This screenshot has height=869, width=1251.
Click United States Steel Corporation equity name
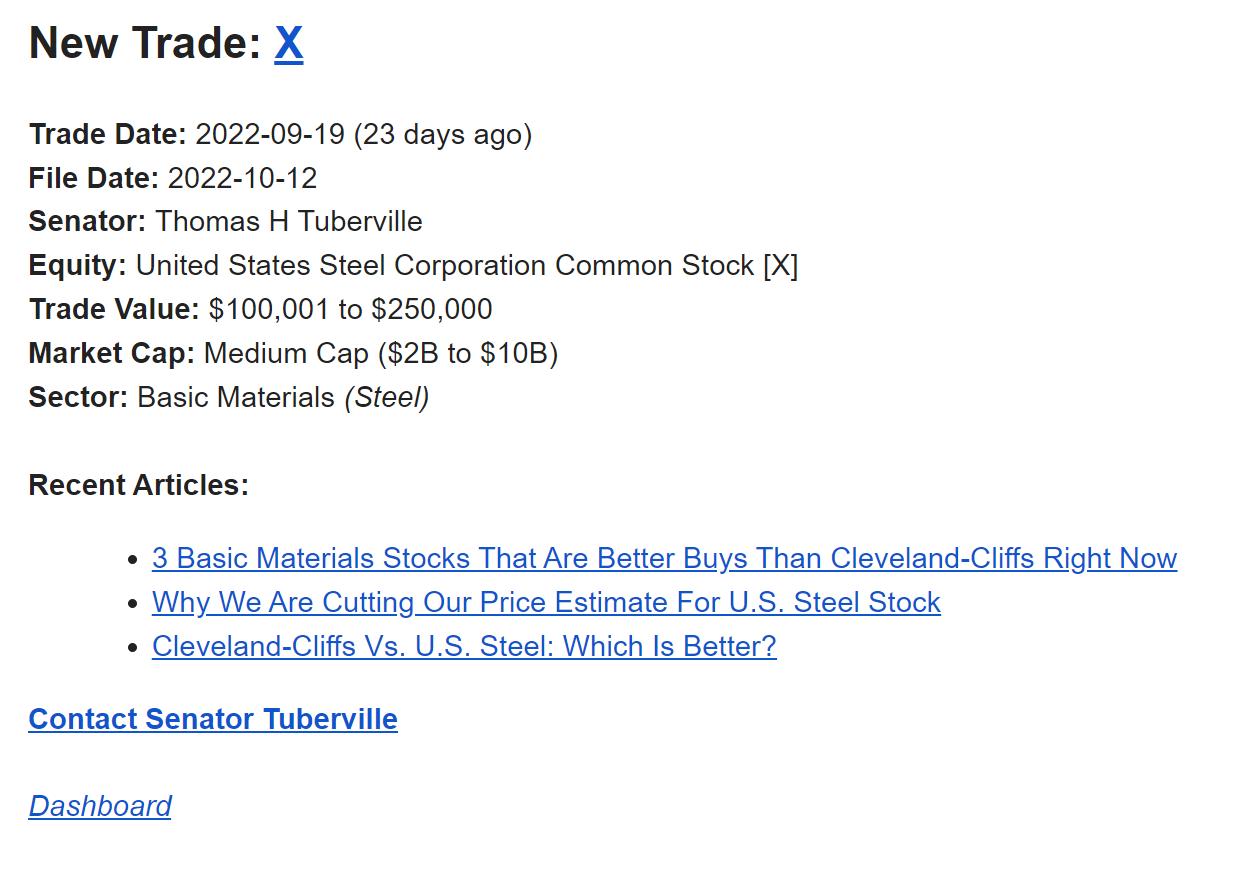pos(445,266)
